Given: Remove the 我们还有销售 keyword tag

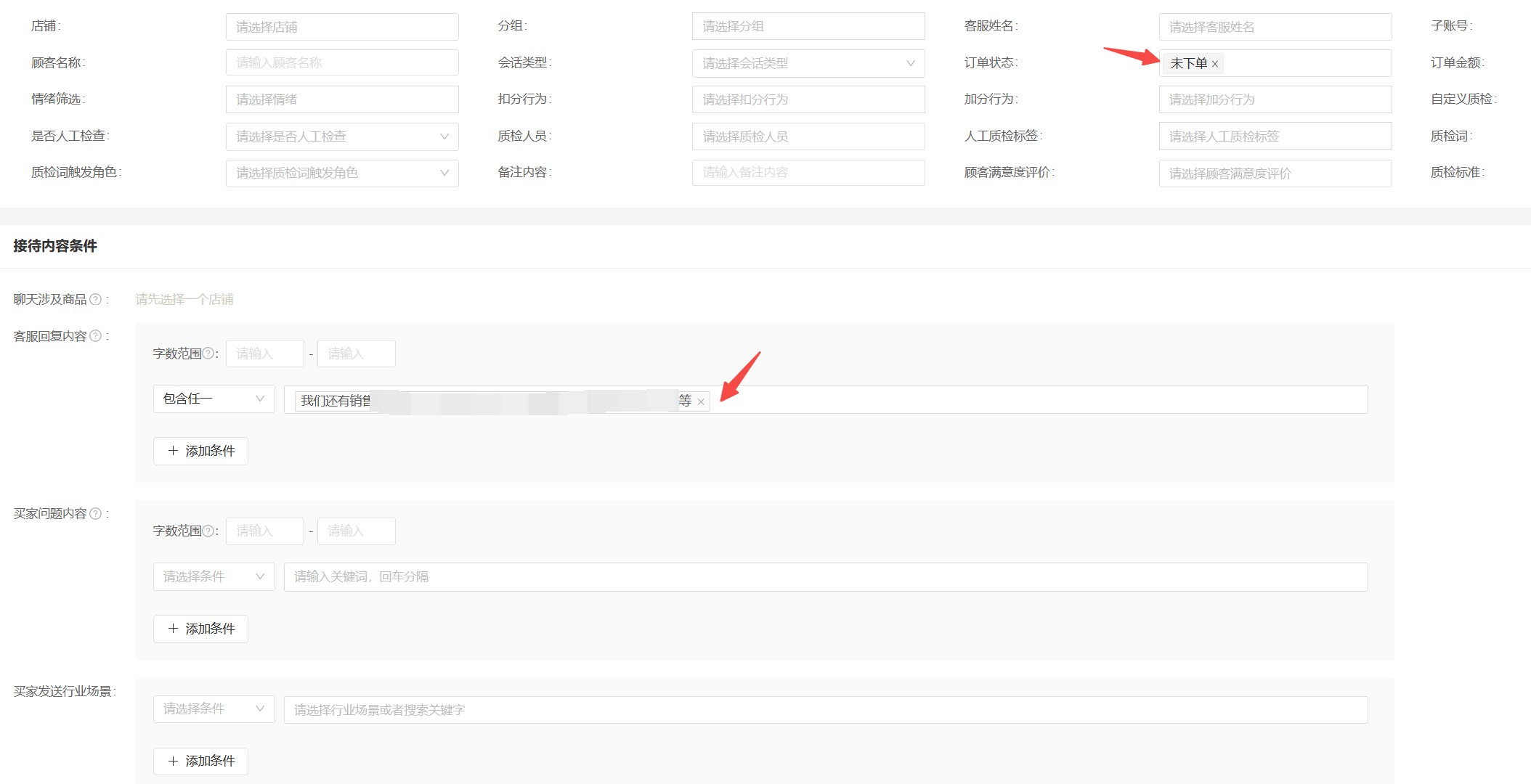Looking at the screenshot, I should (701, 401).
